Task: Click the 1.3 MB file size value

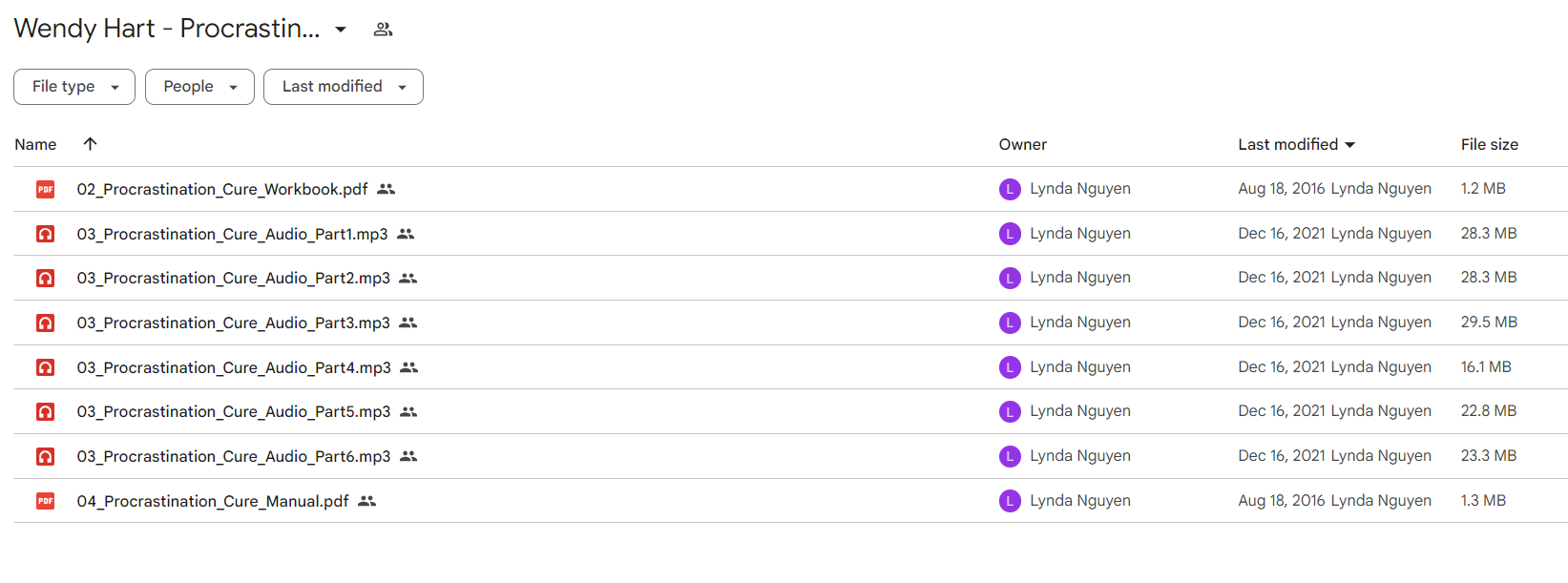Action: coord(1483,501)
